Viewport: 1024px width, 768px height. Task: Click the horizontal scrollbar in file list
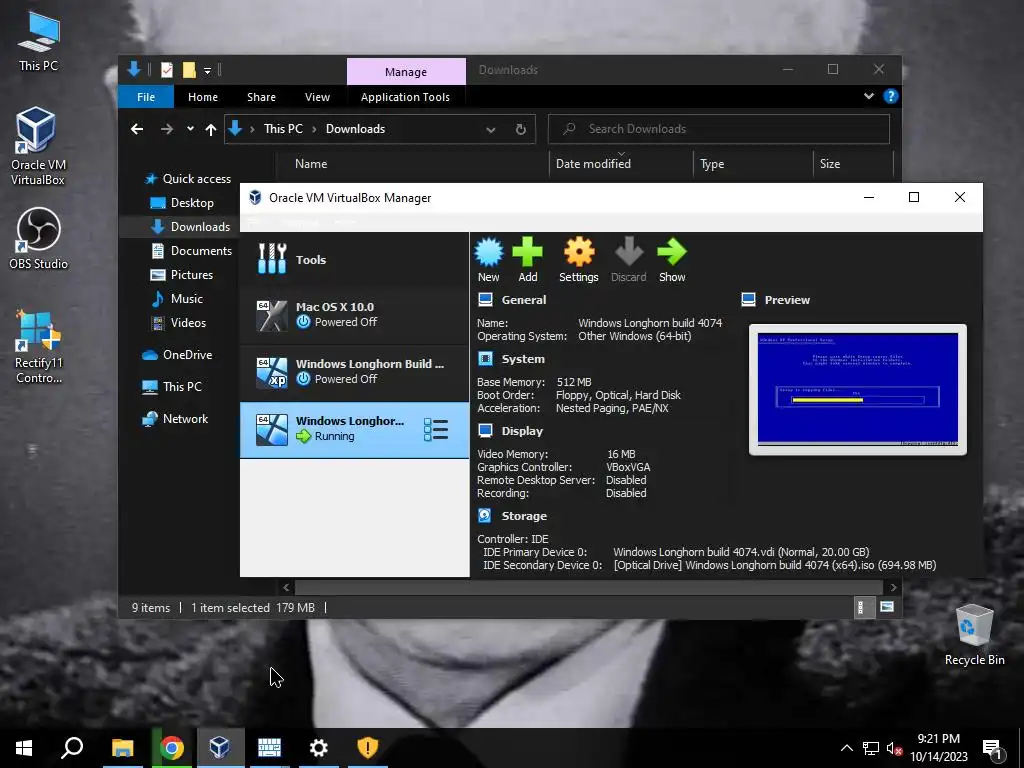point(588,587)
